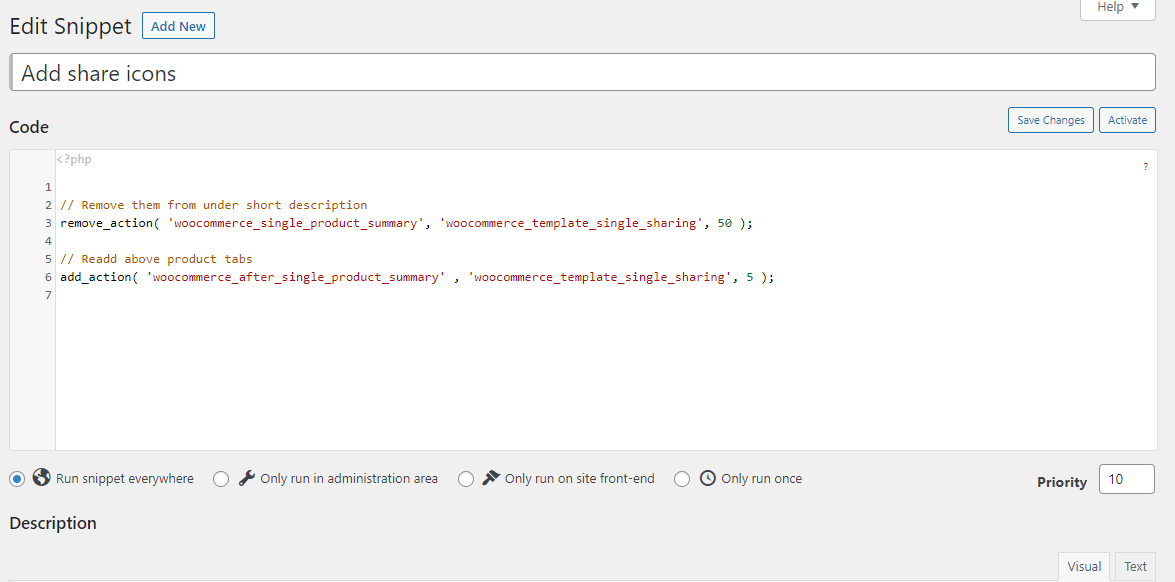Screen dimensions: 1175x582
Task: Focus the 'Add share icons' title field
Action: tap(582, 73)
